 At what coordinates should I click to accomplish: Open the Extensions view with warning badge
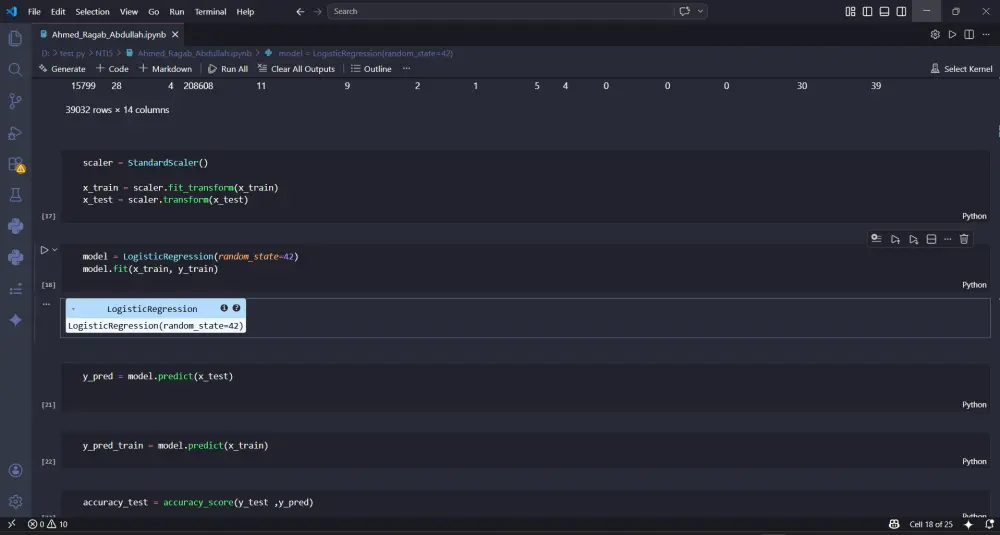pos(15,165)
